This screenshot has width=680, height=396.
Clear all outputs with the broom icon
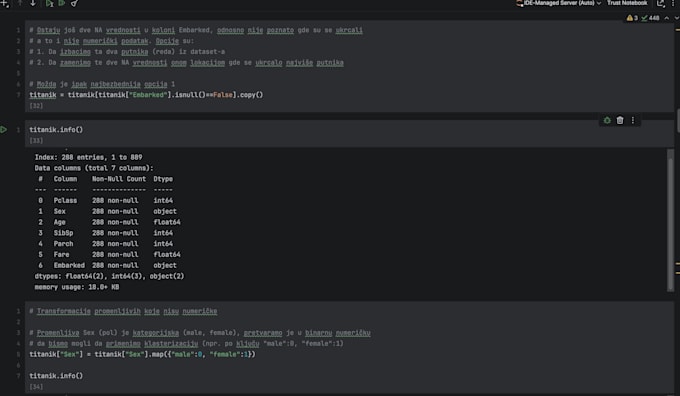[75, 3]
